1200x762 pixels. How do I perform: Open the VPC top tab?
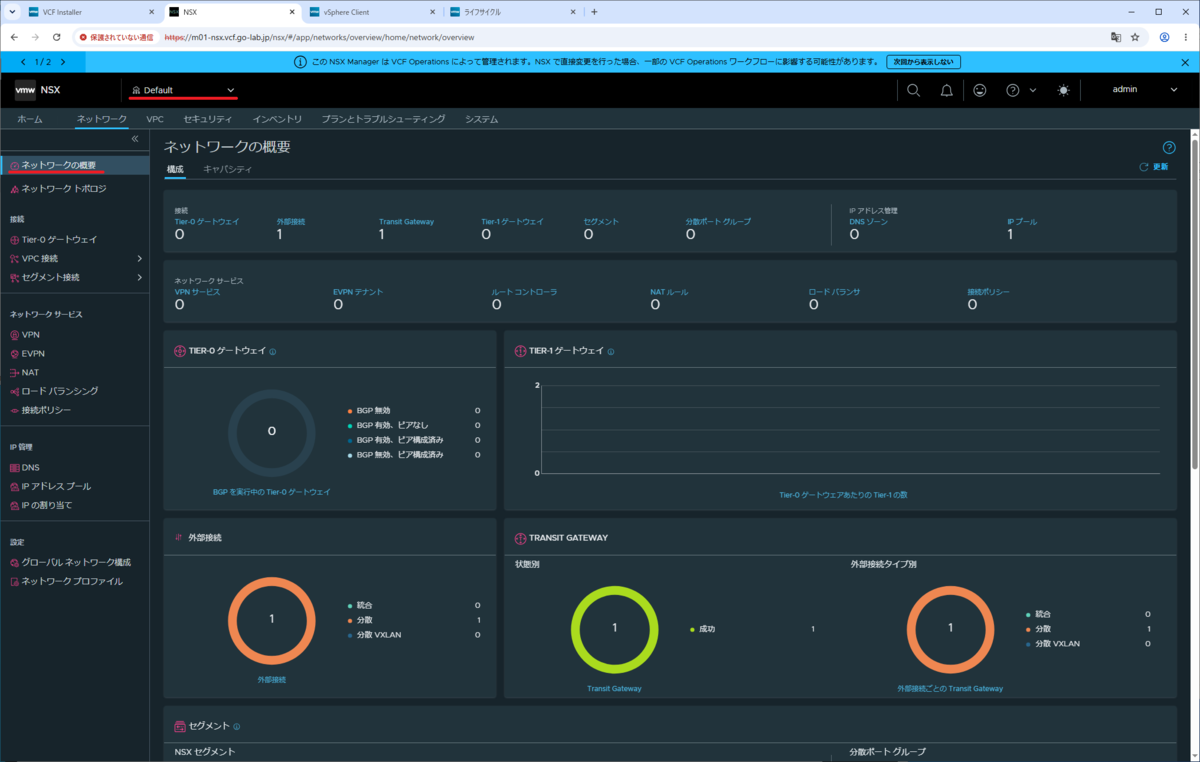(155, 119)
